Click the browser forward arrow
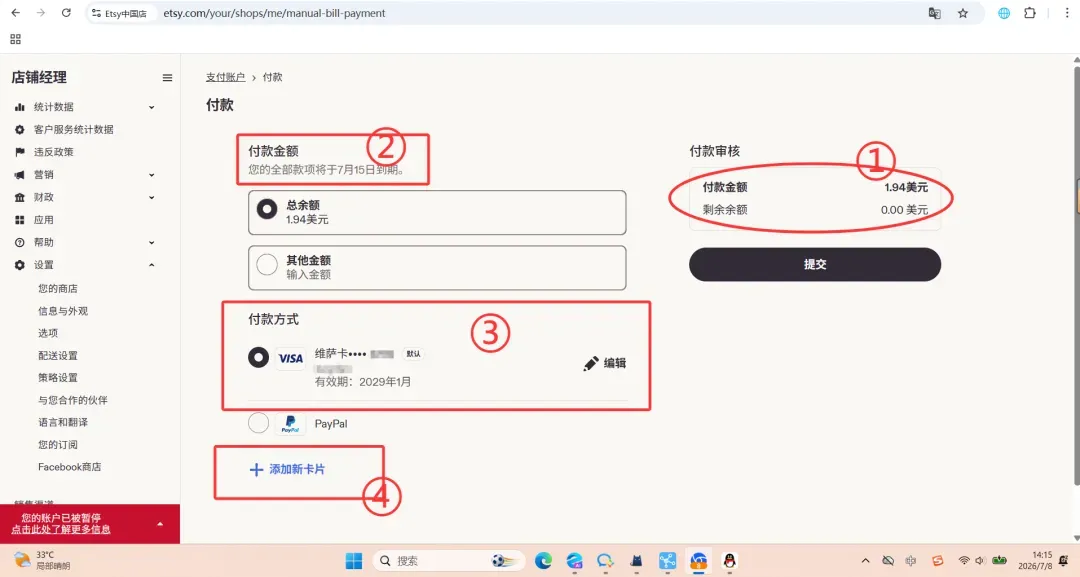1080x577 pixels. [x=41, y=13]
